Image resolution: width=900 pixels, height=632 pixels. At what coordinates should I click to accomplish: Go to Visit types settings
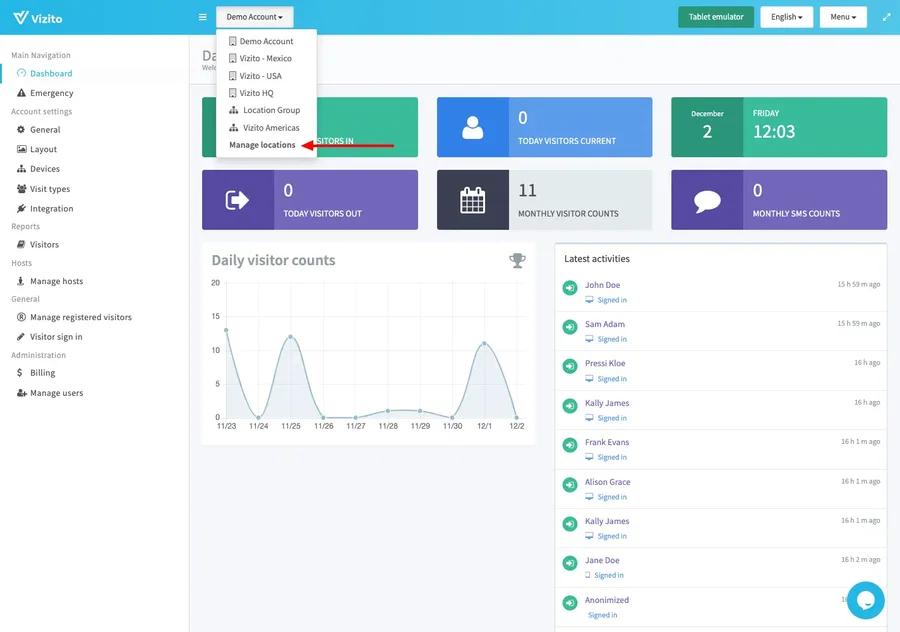(x=50, y=189)
